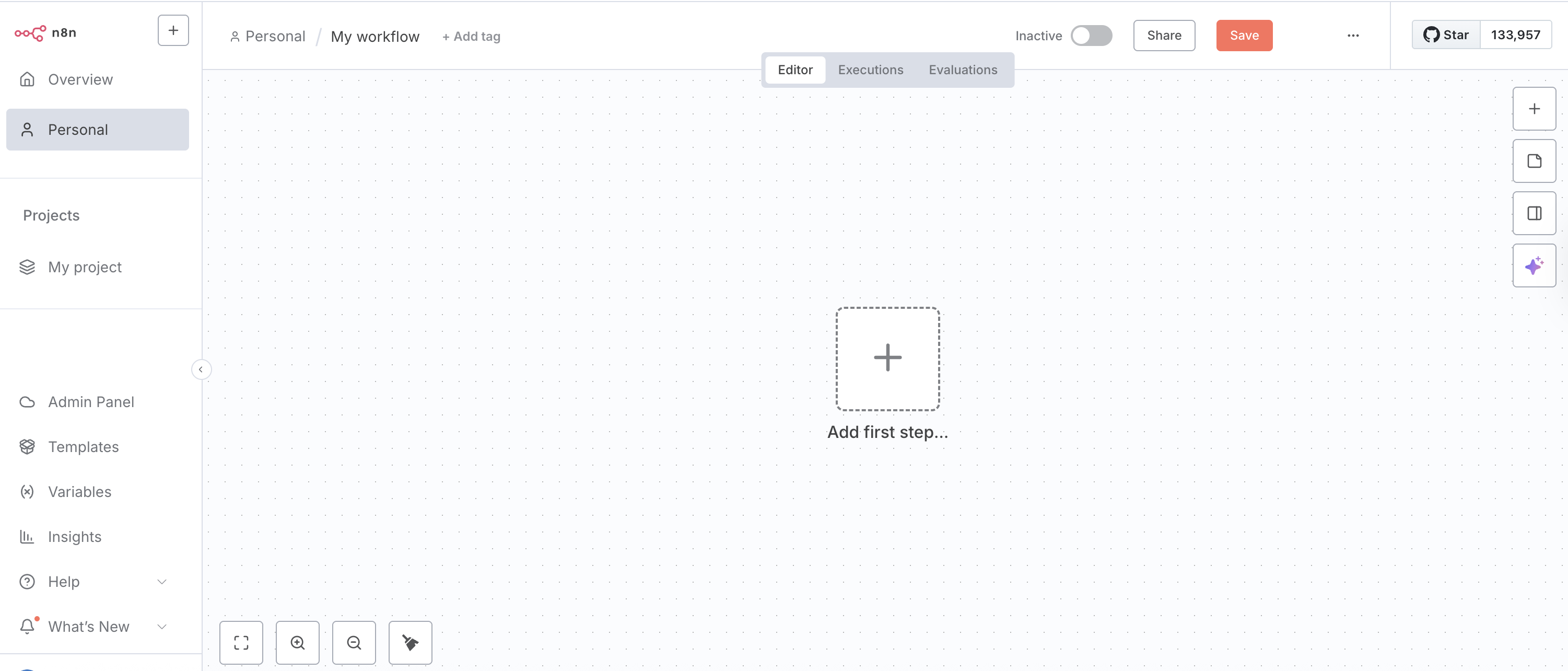Open the Admin Panel cloud icon

[x=27, y=402]
